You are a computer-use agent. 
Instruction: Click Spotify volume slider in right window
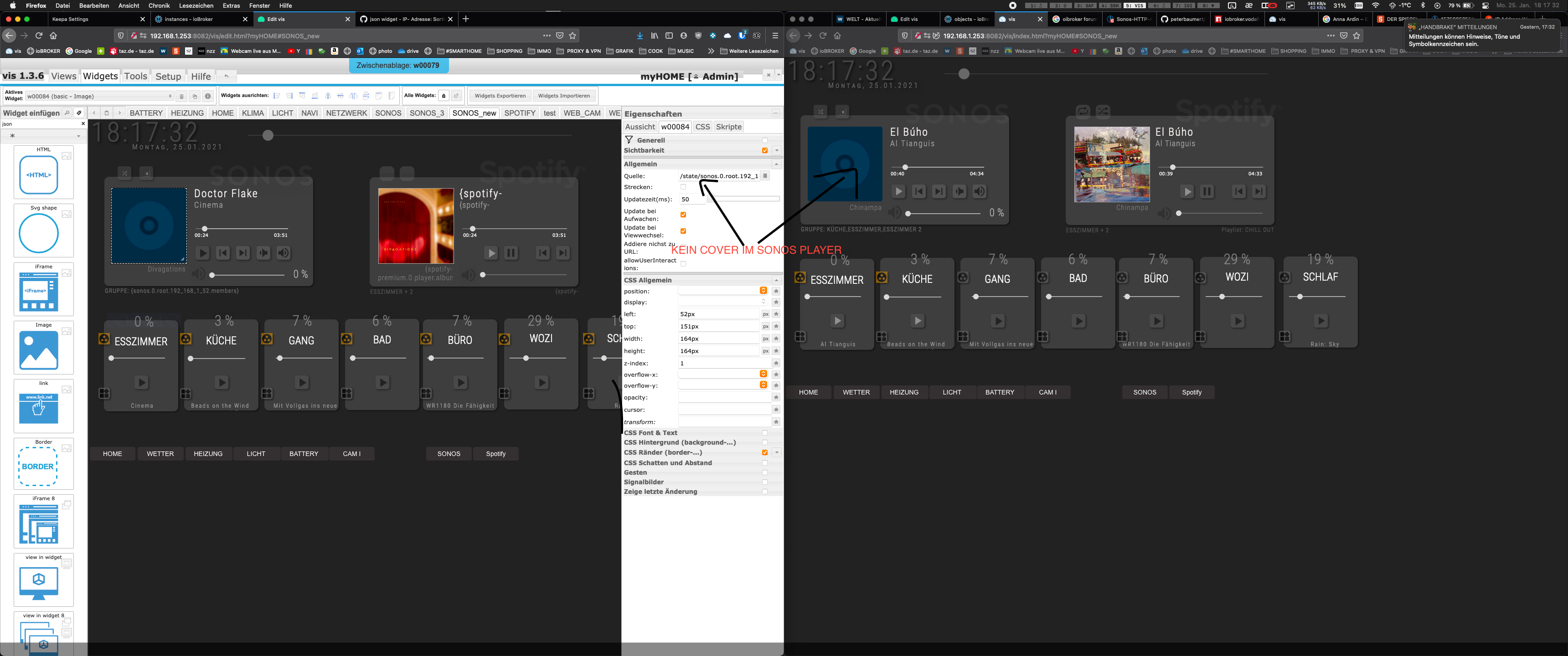(1219, 214)
